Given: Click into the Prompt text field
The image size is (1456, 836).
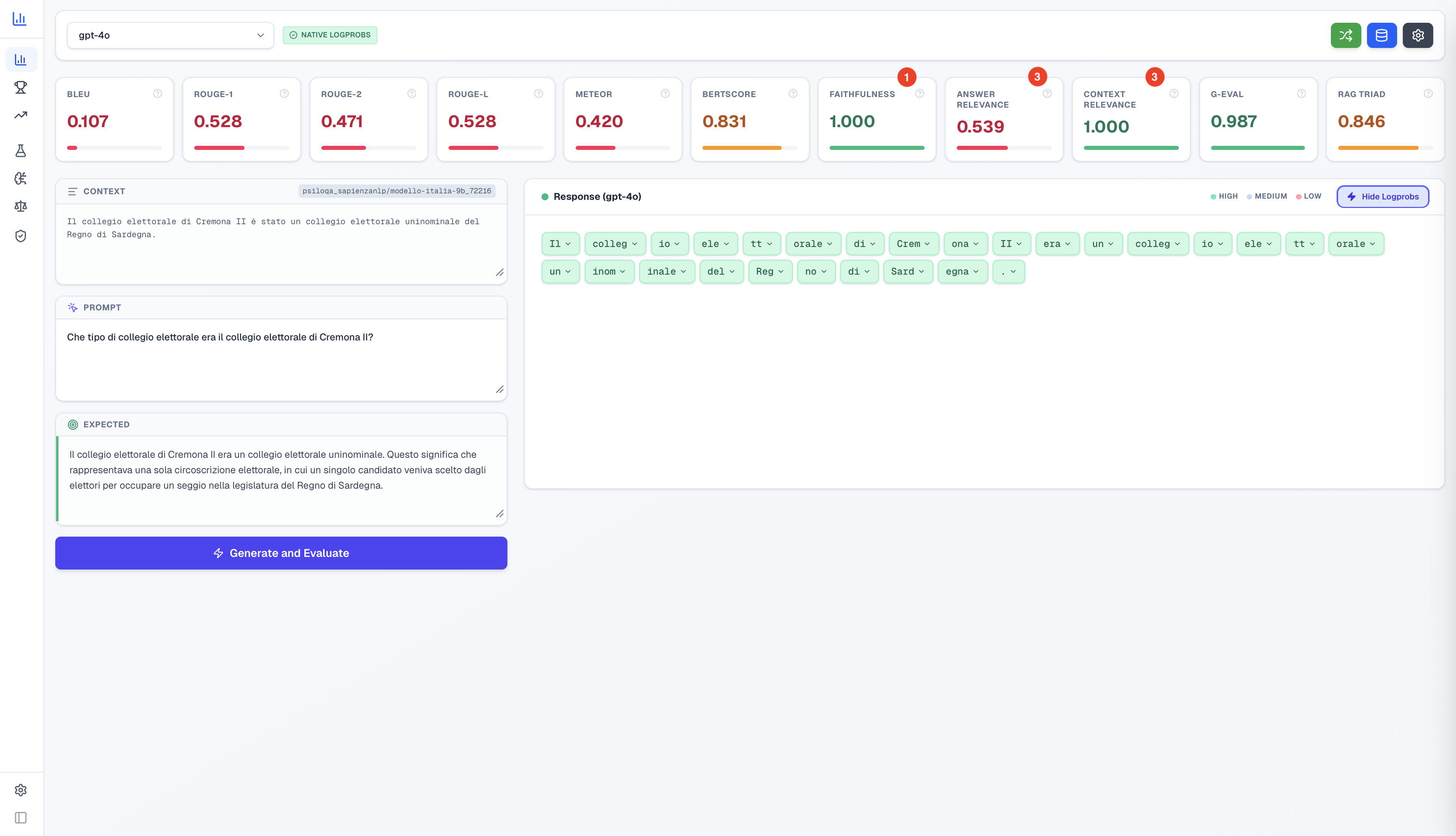Looking at the screenshot, I should (281, 360).
